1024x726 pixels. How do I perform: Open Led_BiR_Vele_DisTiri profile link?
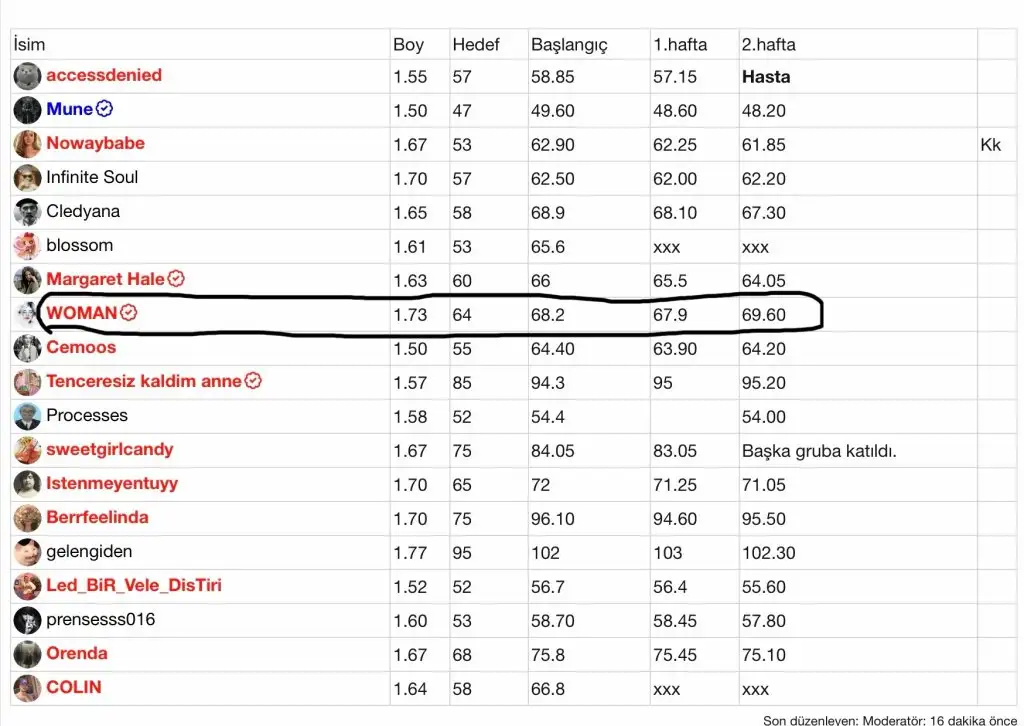(x=134, y=585)
